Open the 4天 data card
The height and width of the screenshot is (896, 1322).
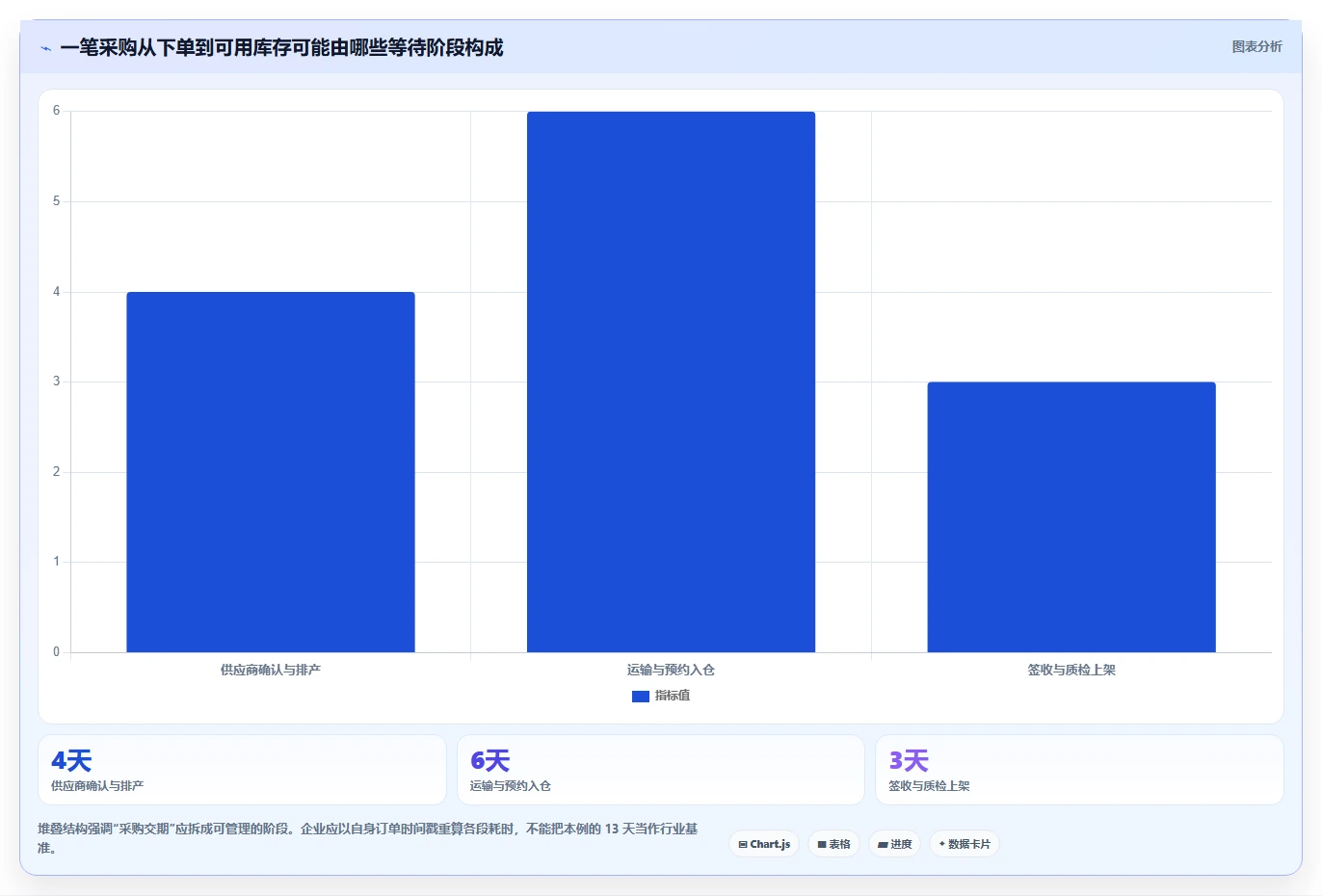(x=242, y=770)
